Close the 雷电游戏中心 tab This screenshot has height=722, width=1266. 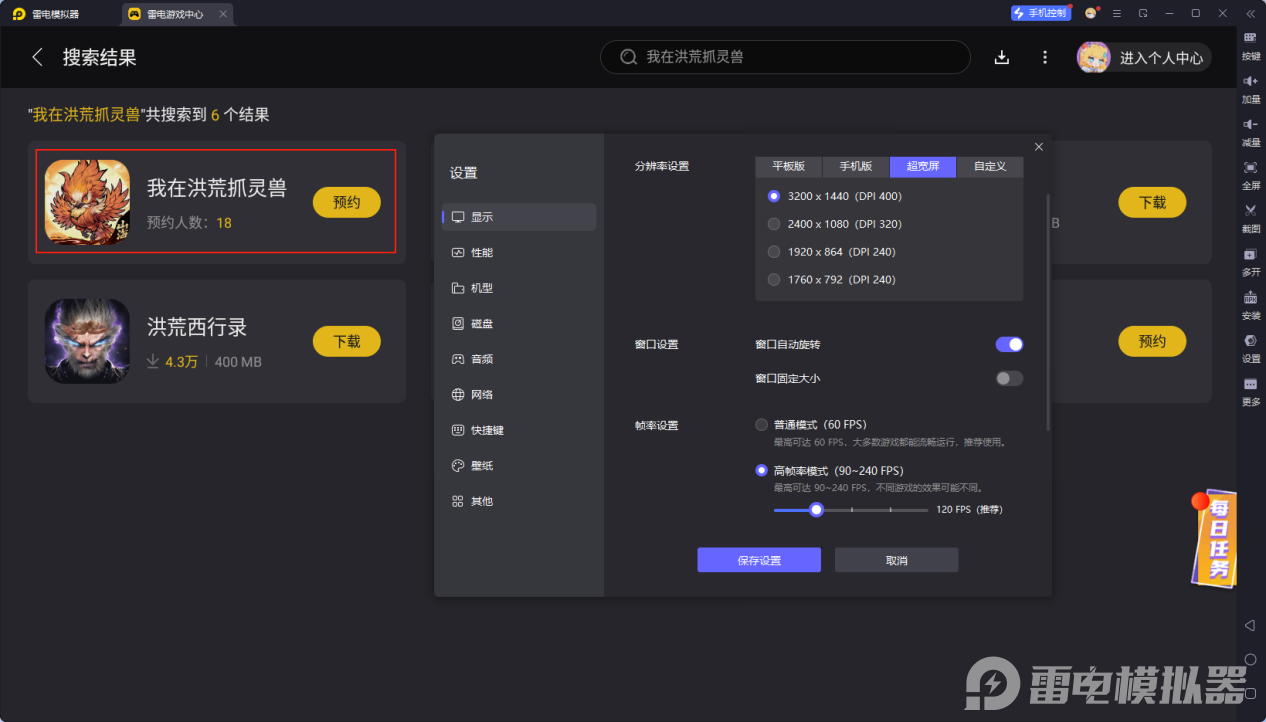(x=223, y=14)
